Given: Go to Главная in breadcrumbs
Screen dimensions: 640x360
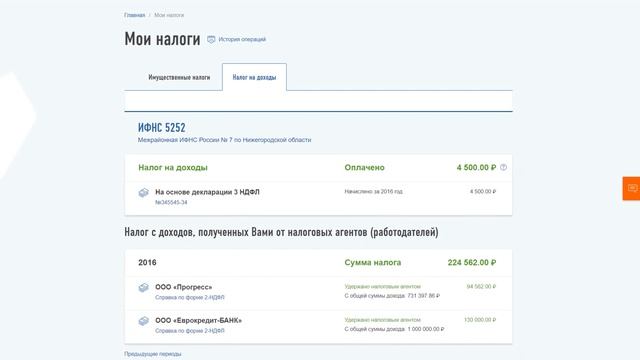Looking at the screenshot, I should [x=135, y=15].
